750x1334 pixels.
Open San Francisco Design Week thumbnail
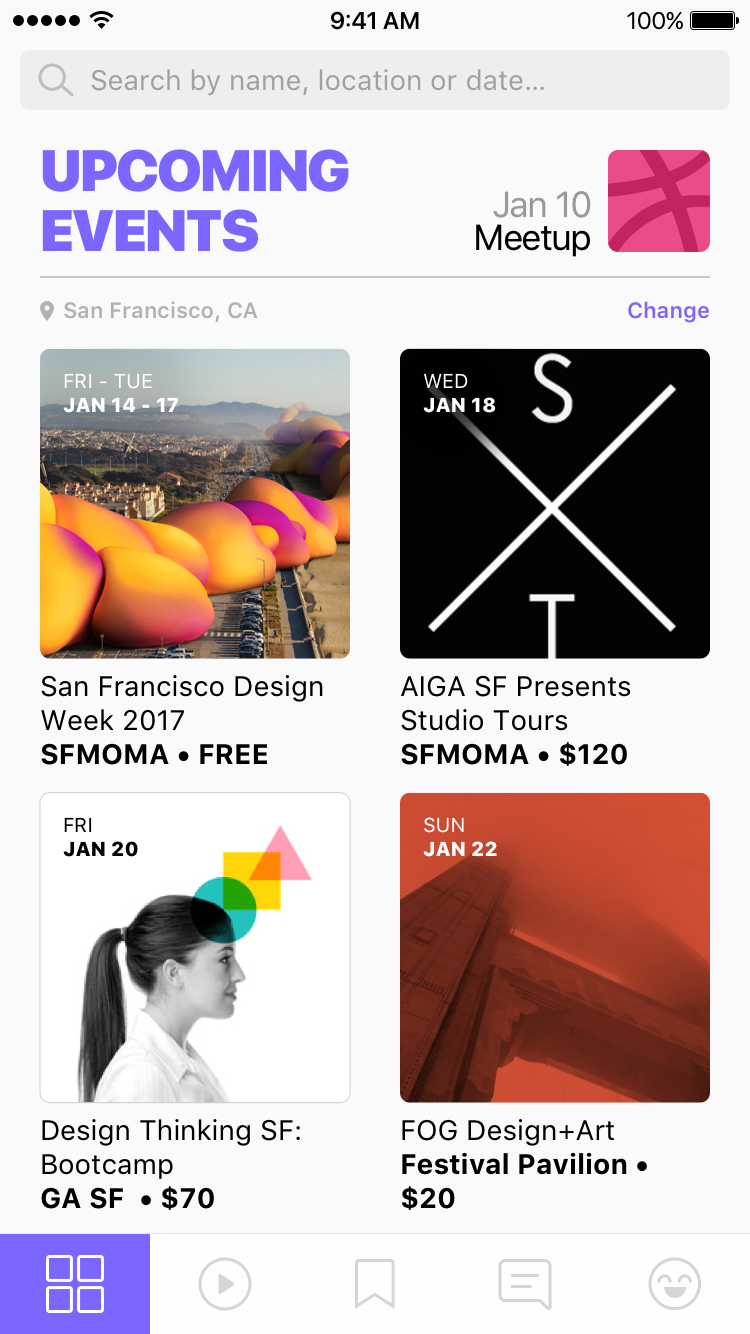click(x=195, y=503)
